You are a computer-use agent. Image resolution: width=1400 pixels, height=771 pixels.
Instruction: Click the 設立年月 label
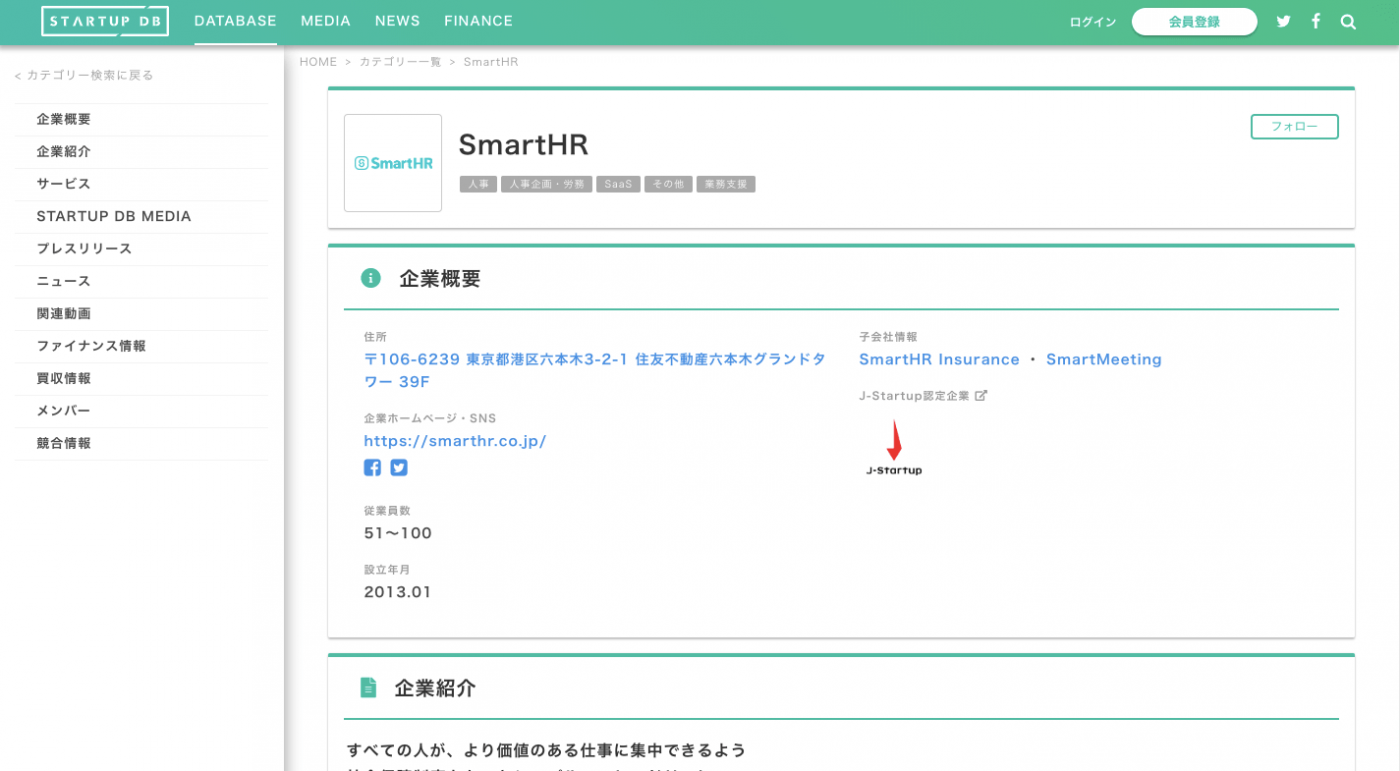[x=387, y=570]
